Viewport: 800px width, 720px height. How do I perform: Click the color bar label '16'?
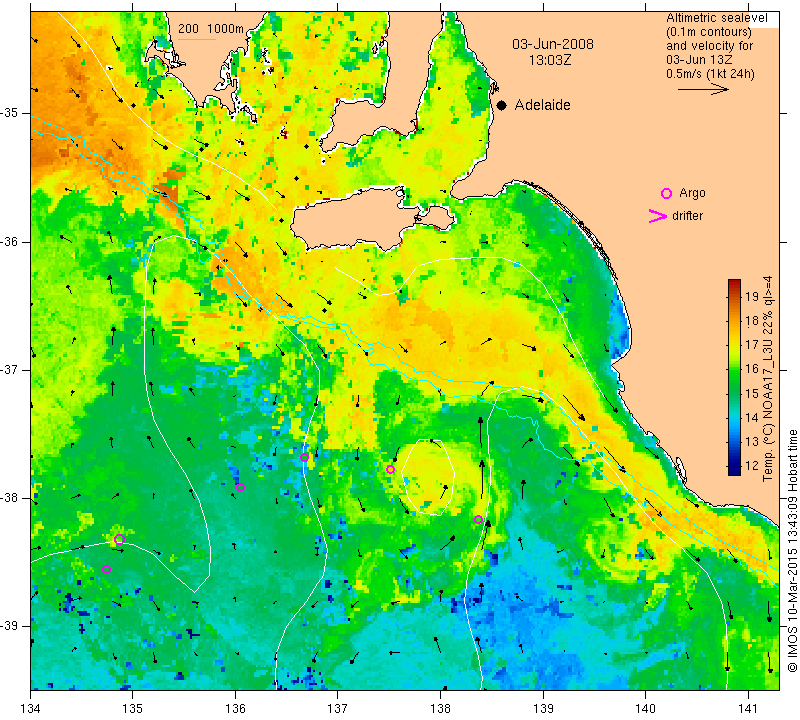[x=752, y=368]
